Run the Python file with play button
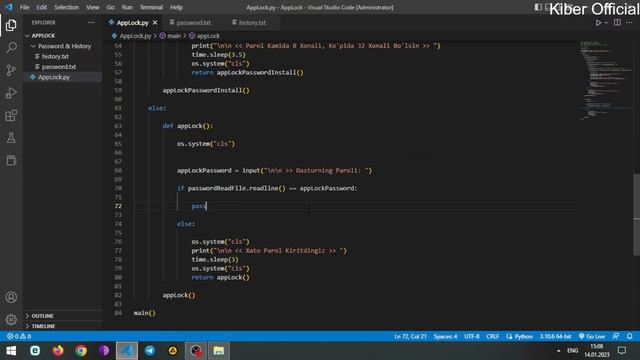The height and width of the screenshot is (360, 640). (x=598, y=23)
